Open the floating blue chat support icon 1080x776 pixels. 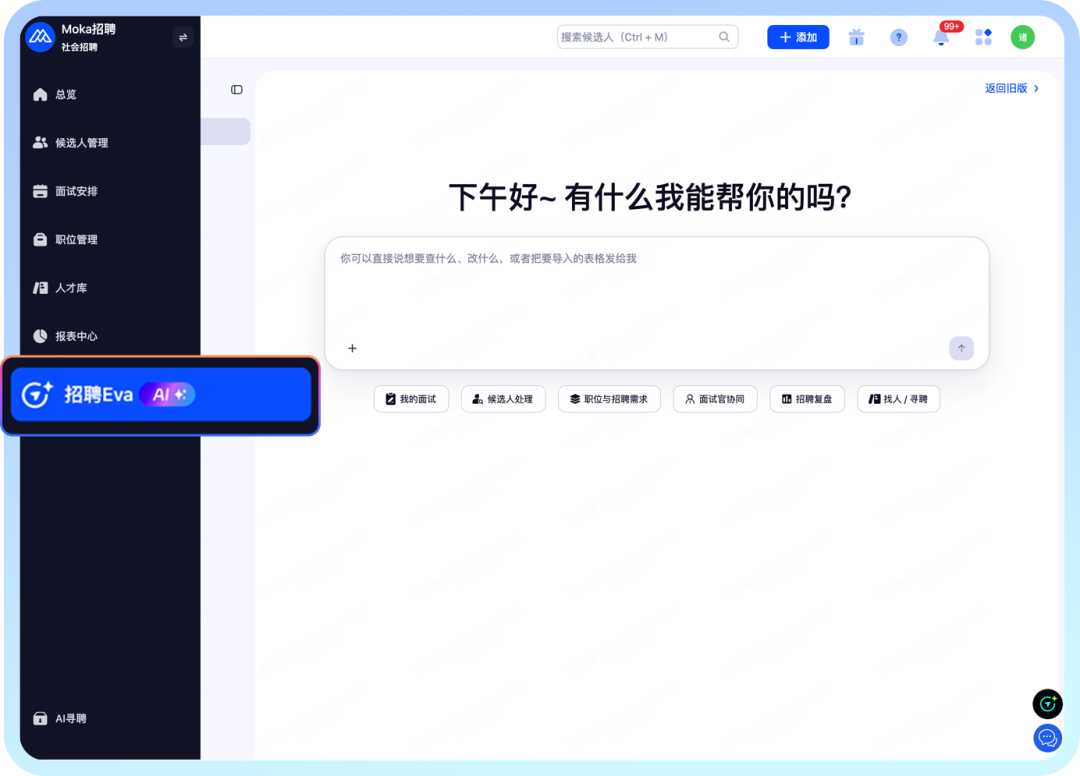[x=1047, y=738]
